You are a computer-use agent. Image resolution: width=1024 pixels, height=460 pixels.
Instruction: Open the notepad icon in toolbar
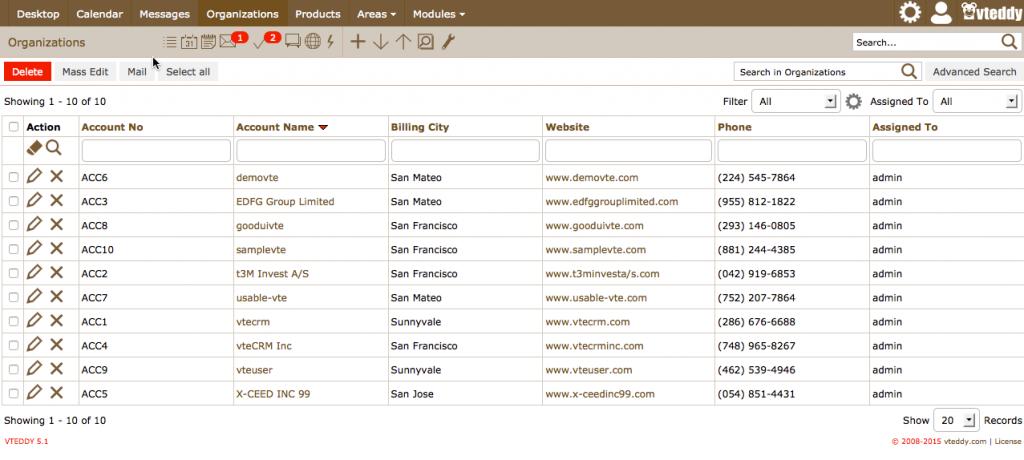click(208, 42)
